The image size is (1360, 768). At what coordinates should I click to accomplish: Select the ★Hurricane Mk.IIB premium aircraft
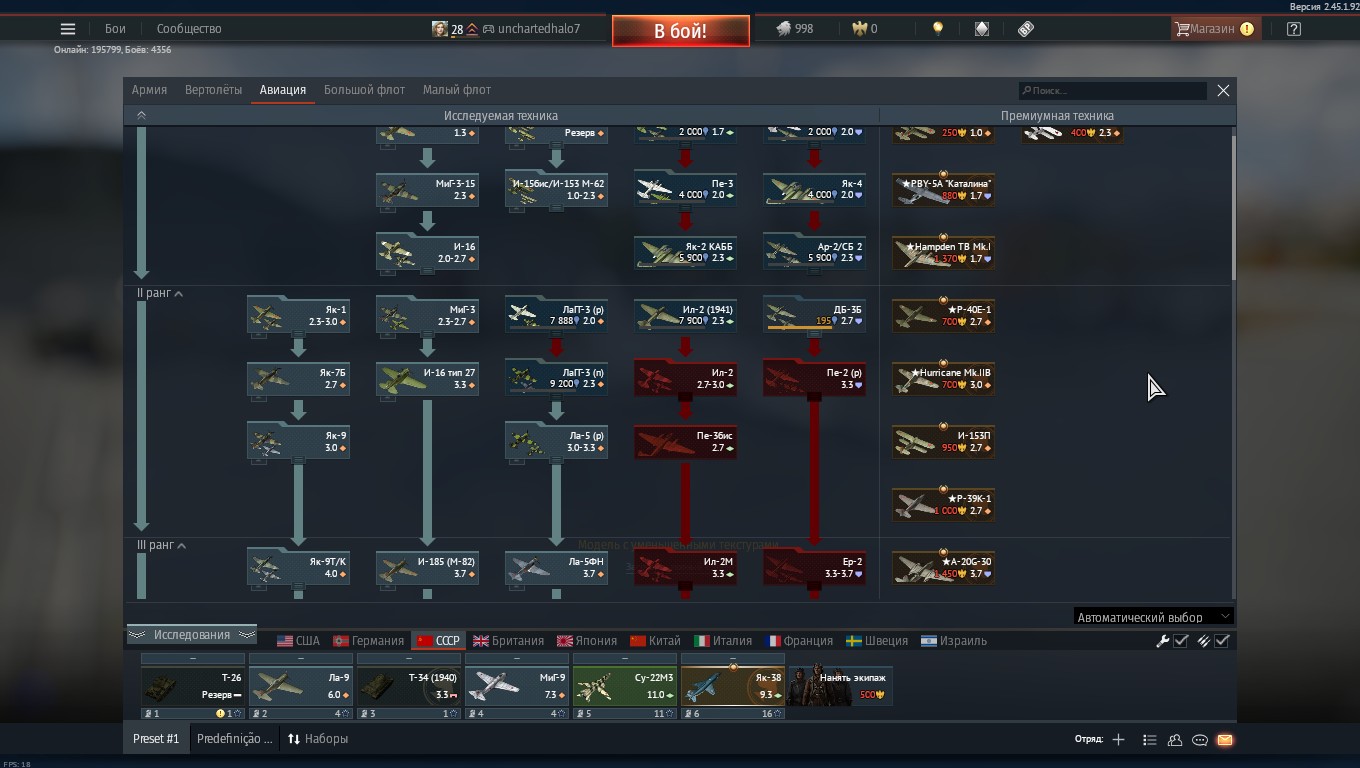pyautogui.click(x=943, y=378)
